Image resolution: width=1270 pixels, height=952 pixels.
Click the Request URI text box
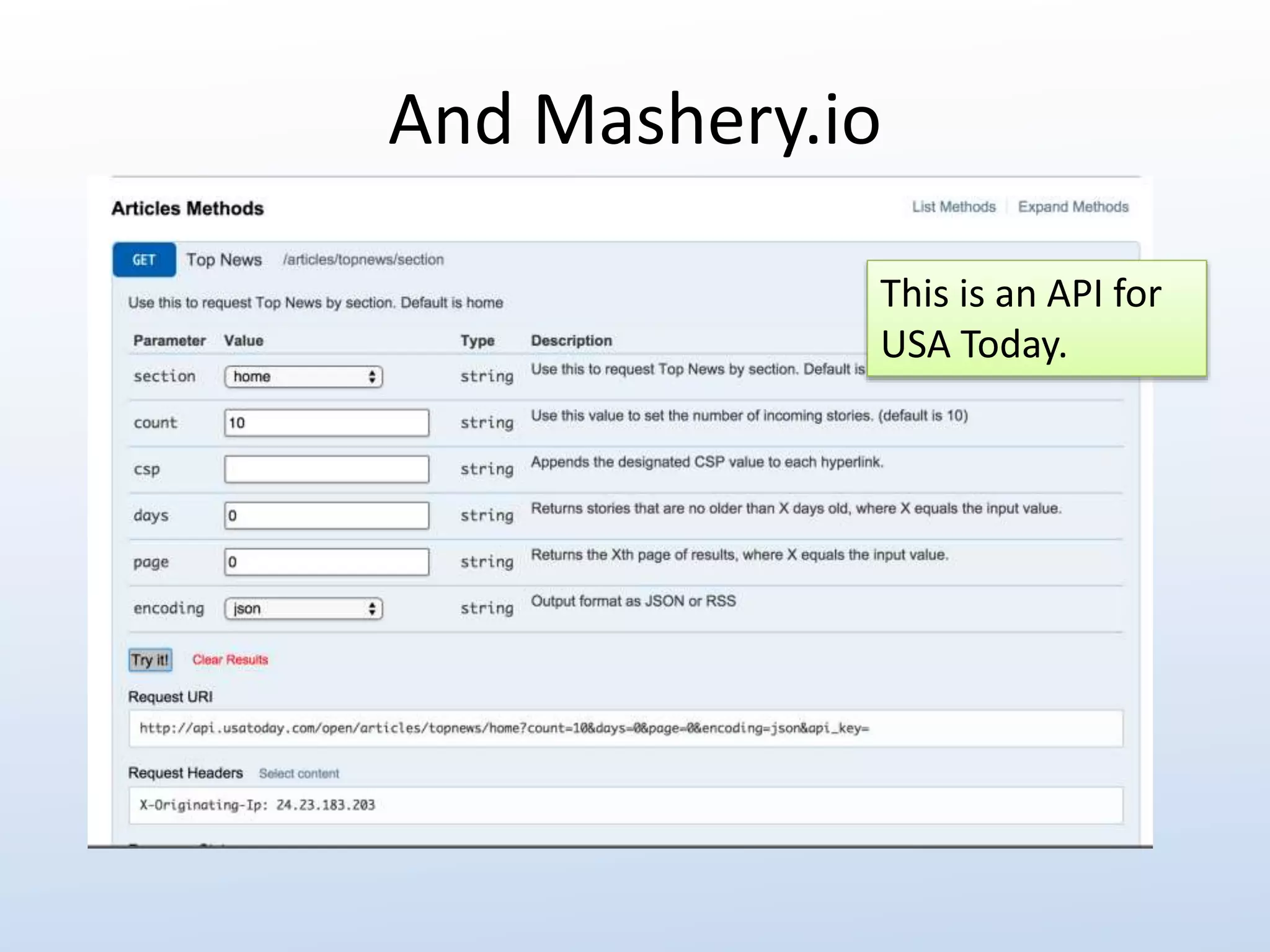click(x=625, y=728)
